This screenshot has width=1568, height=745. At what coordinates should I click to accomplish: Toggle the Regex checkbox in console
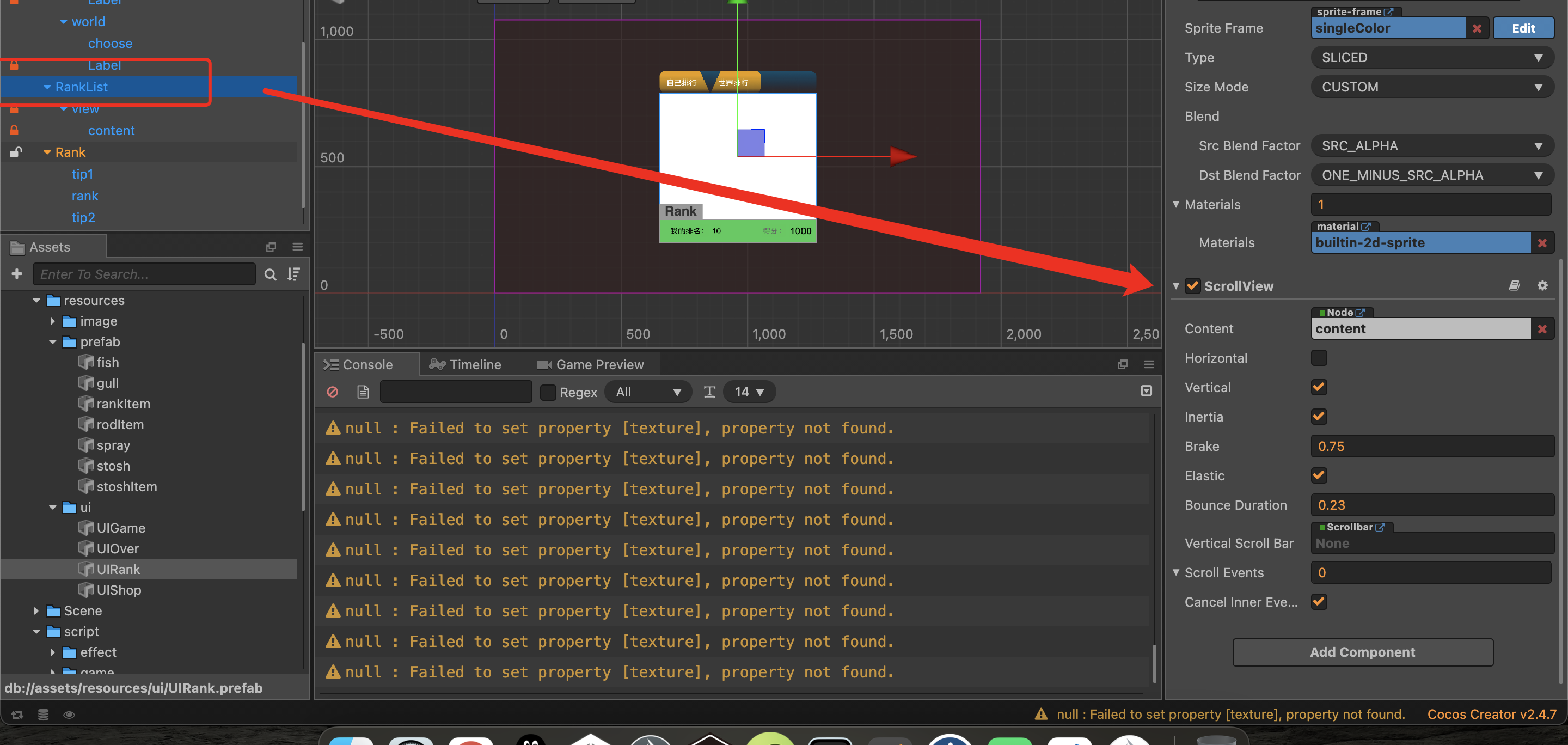(548, 393)
